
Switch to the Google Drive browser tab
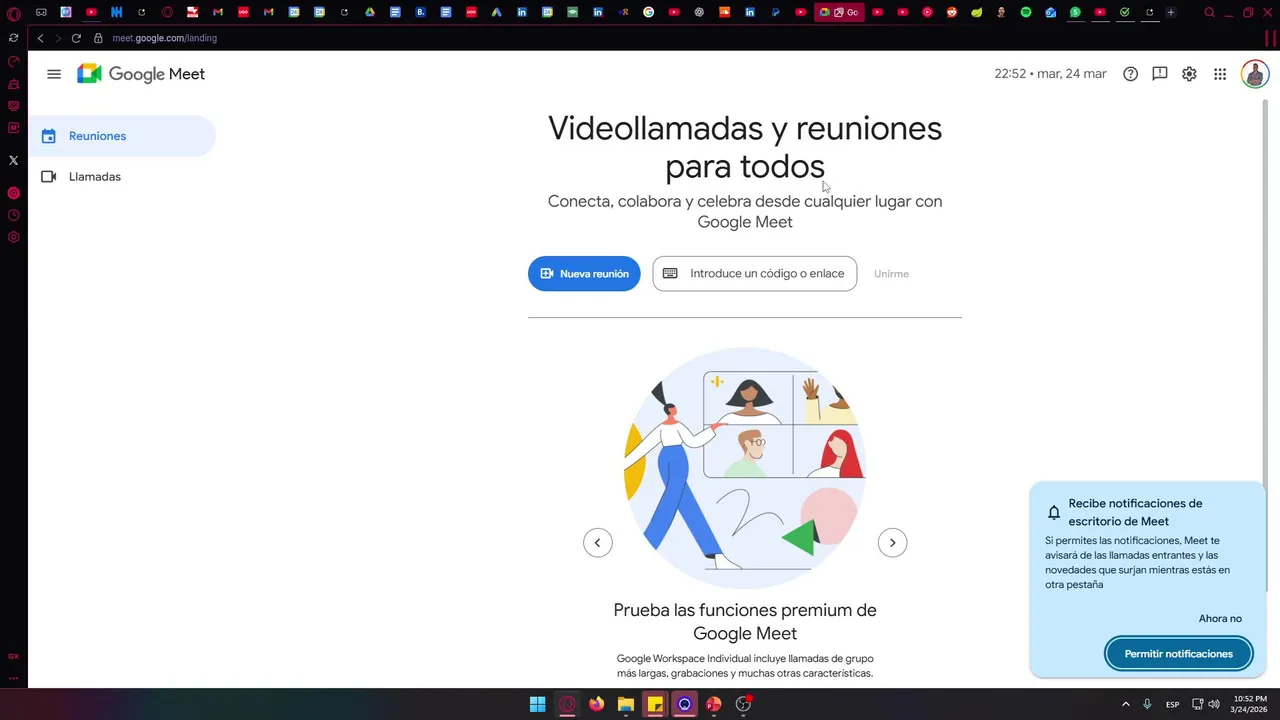[x=370, y=12]
